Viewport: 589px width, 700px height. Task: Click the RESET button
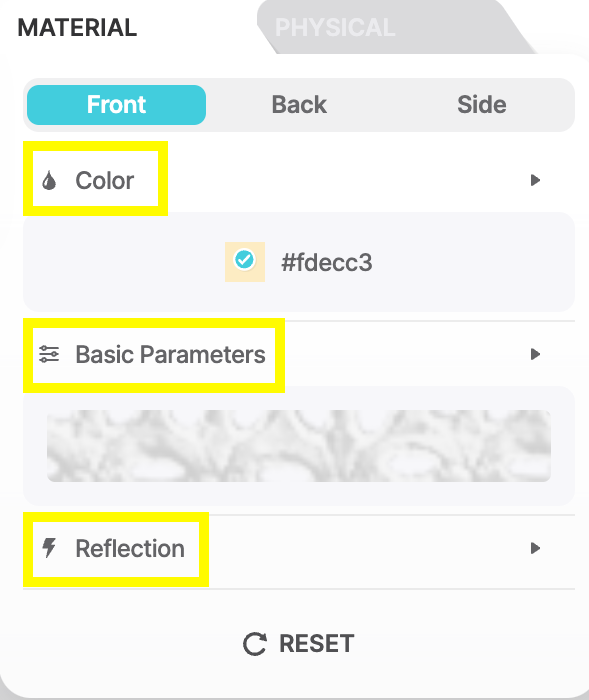(x=298, y=644)
